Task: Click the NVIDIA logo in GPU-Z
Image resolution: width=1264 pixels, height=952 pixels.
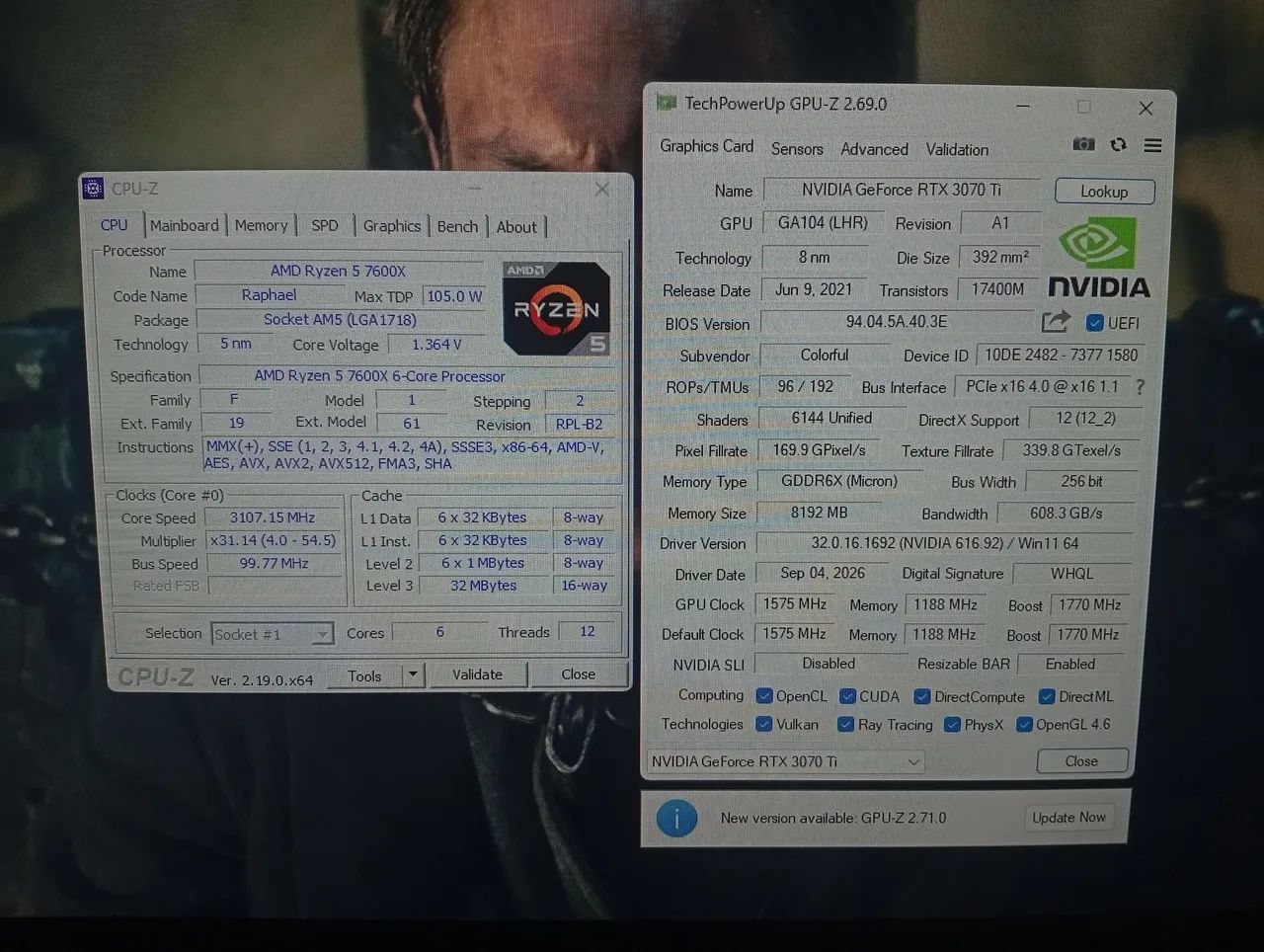Action: tap(1098, 259)
